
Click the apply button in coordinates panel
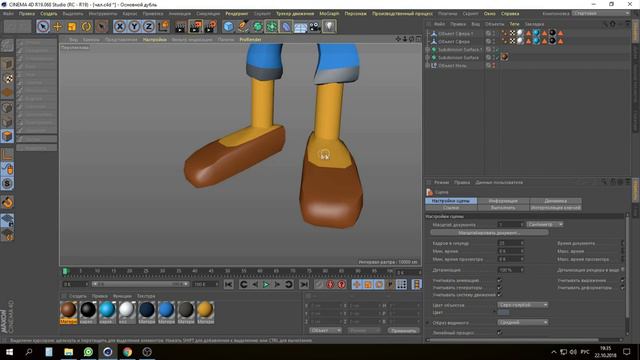[403, 331]
